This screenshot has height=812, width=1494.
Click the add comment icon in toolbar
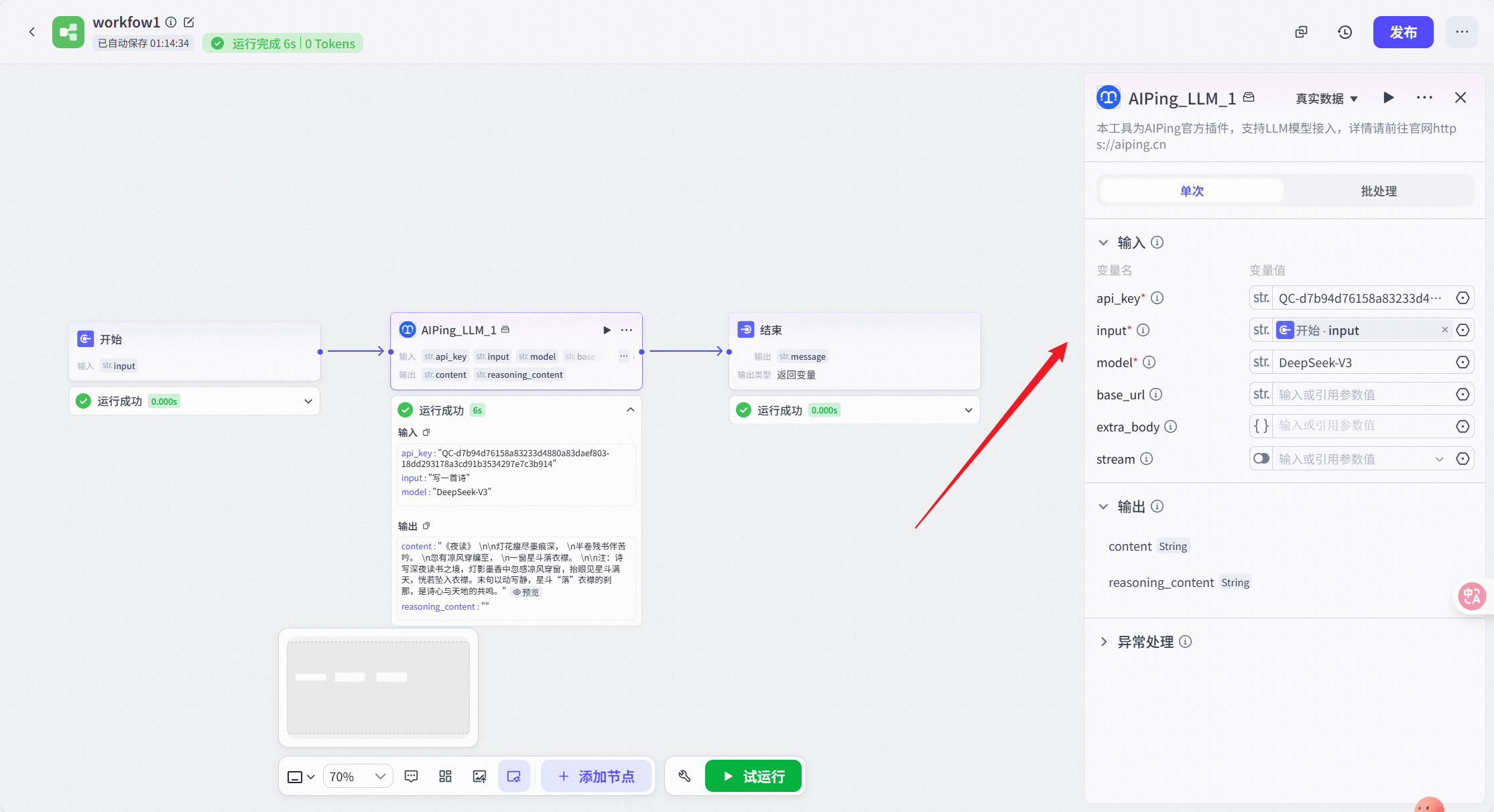pyautogui.click(x=412, y=776)
